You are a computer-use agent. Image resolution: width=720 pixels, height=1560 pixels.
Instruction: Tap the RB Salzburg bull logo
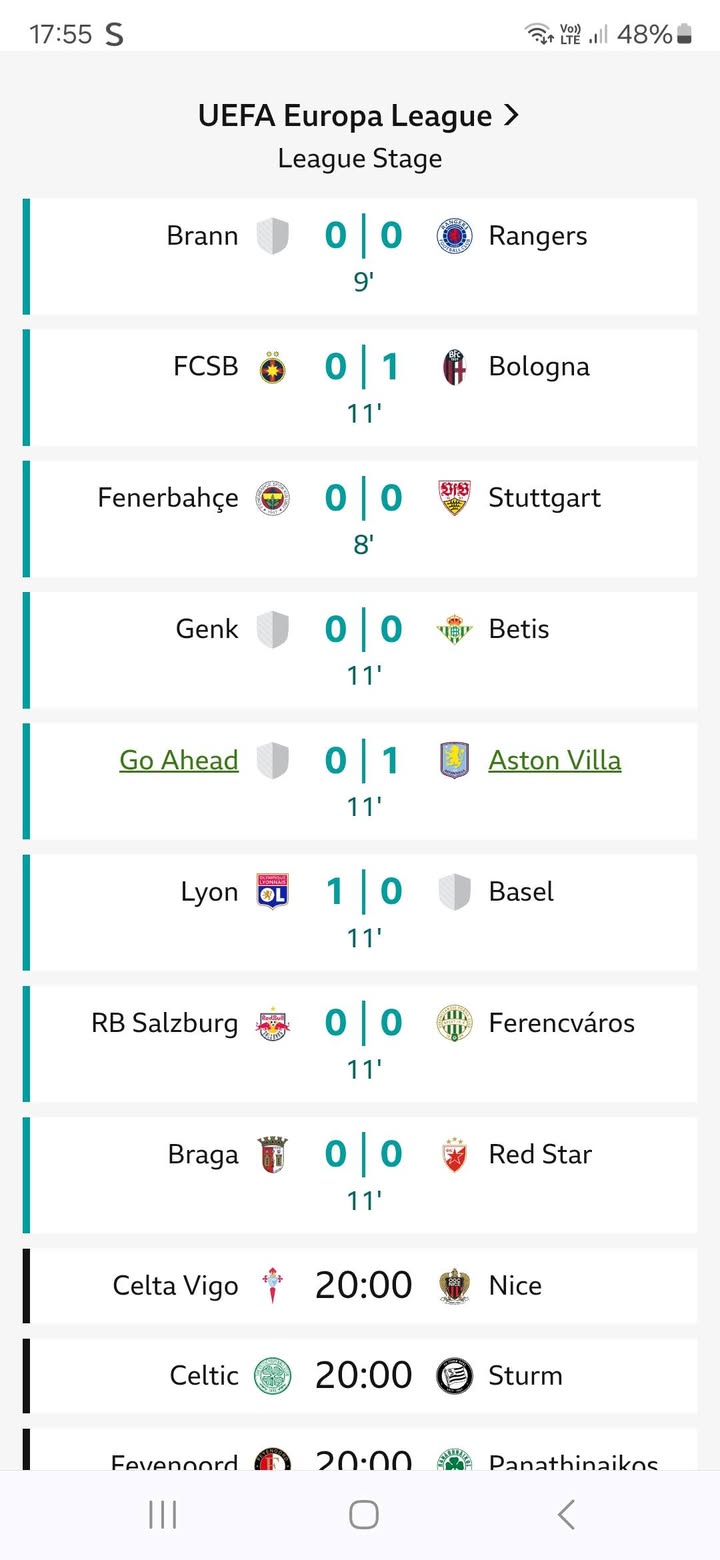coord(273,1023)
